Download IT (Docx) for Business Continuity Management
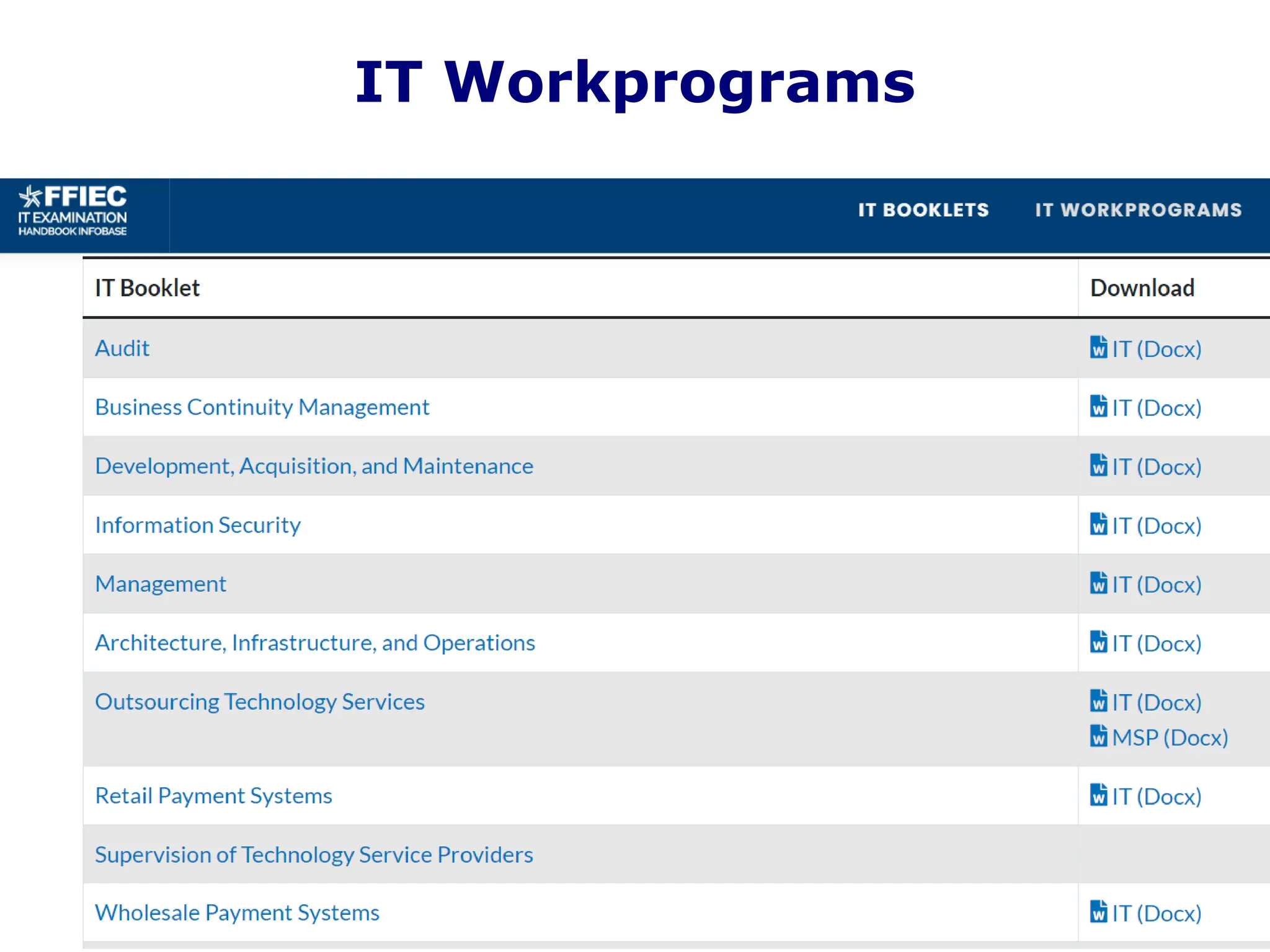 1157,408
